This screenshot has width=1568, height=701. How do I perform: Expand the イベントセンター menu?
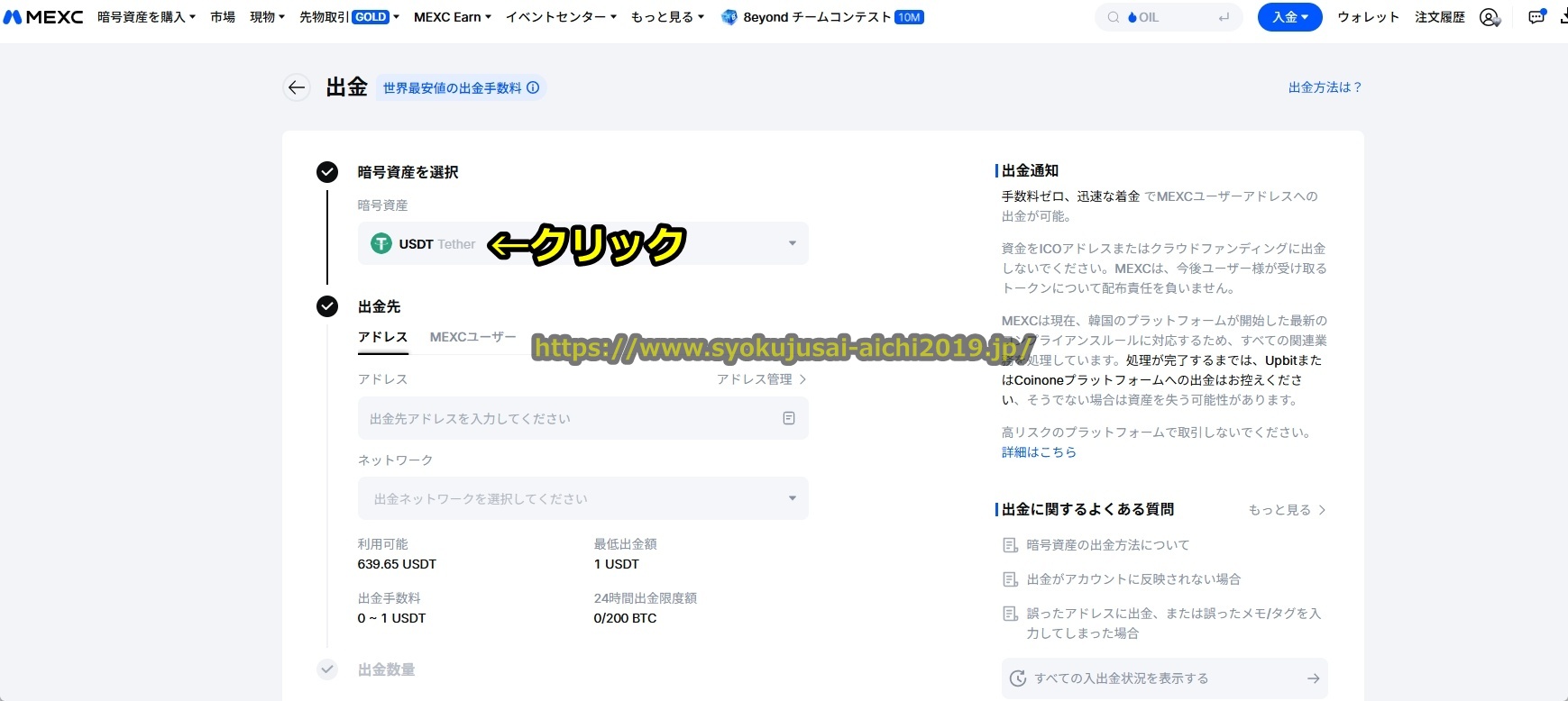[x=561, y=17]
